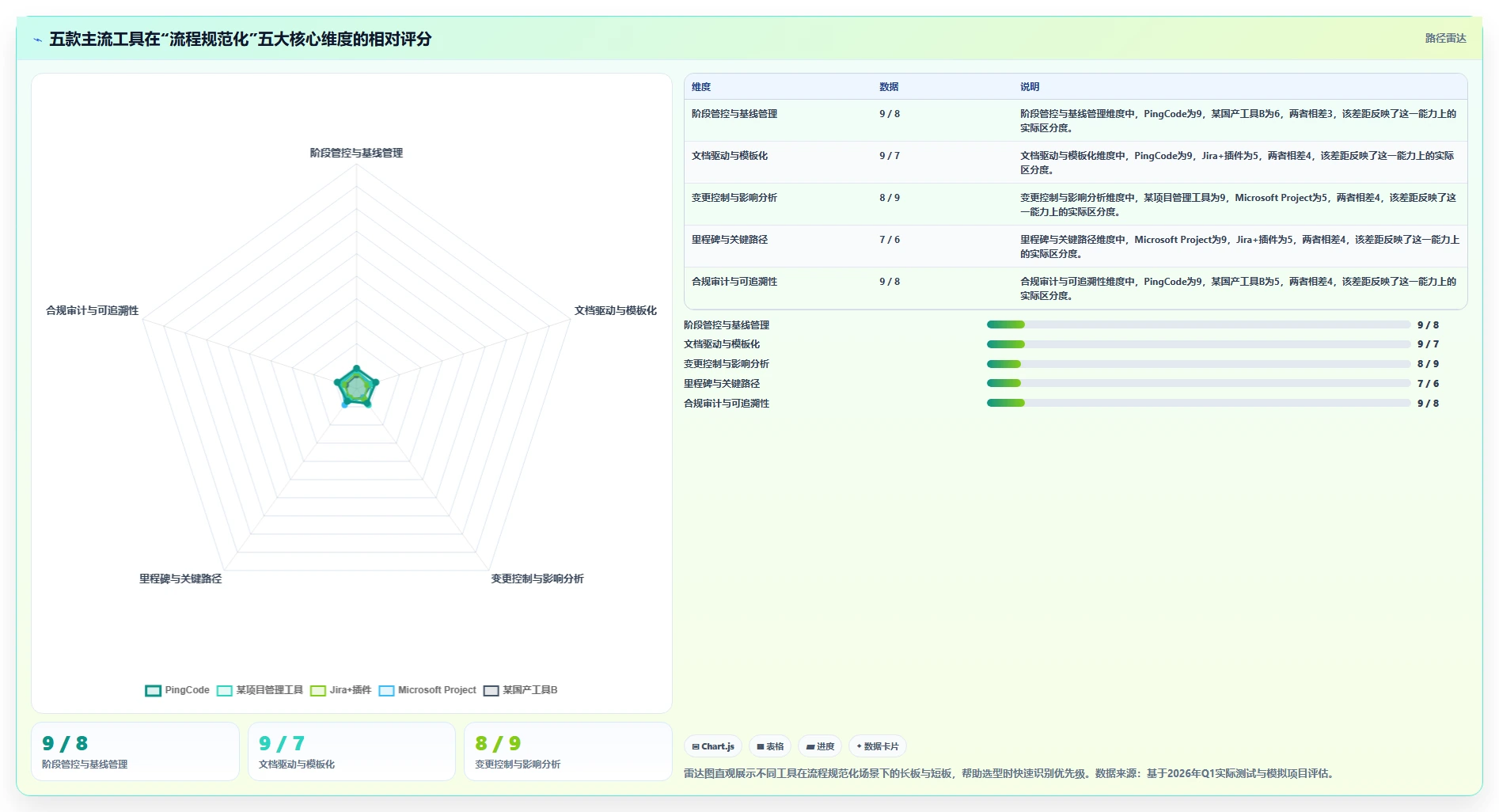
Task: Open the 9 / 7 文档驱动与模板化 data card
Action: click(351, 751)
